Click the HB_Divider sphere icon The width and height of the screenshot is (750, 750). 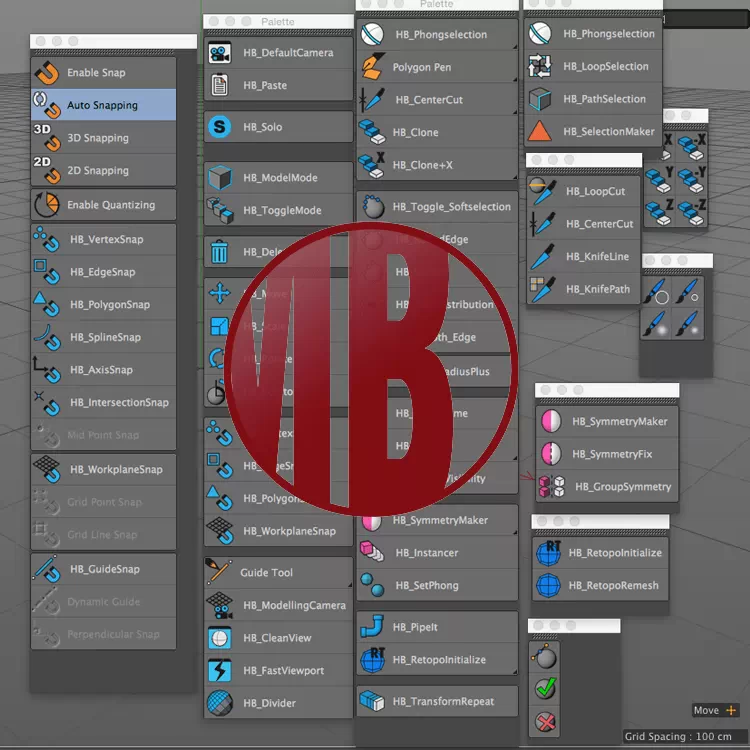click(220, 703)
